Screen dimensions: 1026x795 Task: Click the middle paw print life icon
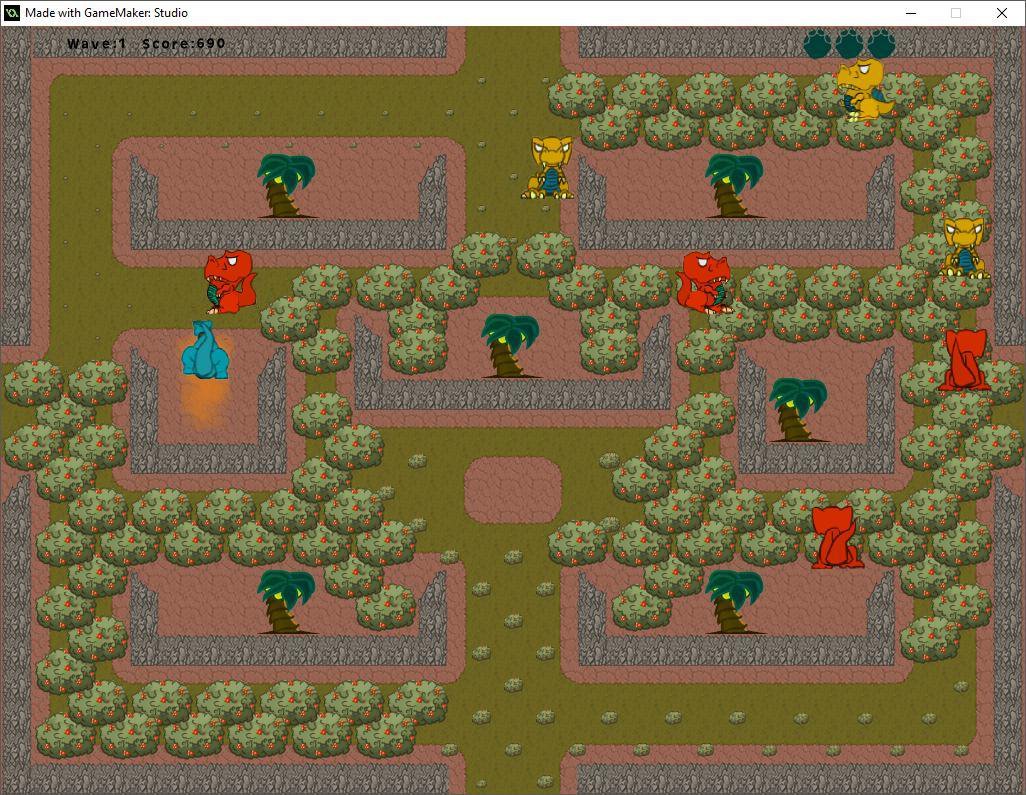[x=849, y=44]
